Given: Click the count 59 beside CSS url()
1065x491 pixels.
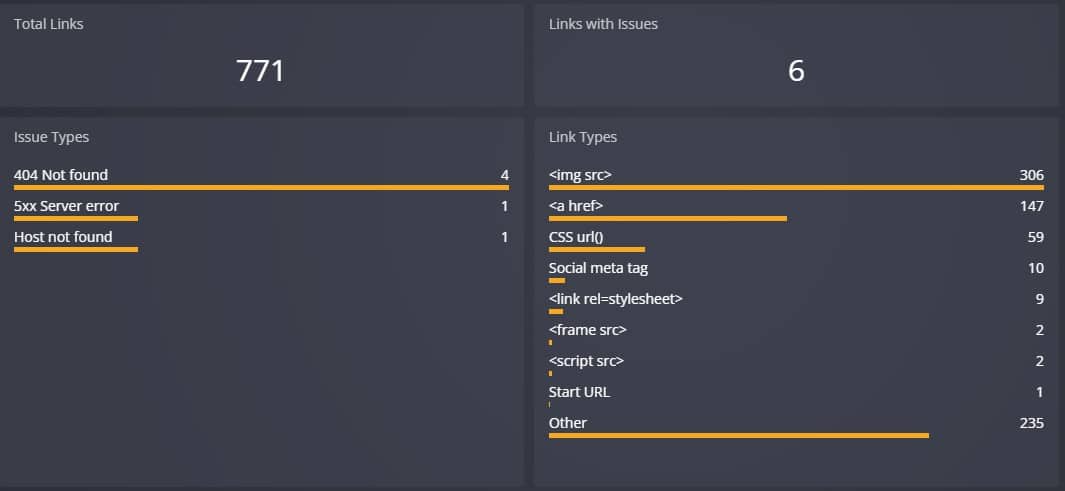Looking at the screenshot, I should click(1036, 237).
